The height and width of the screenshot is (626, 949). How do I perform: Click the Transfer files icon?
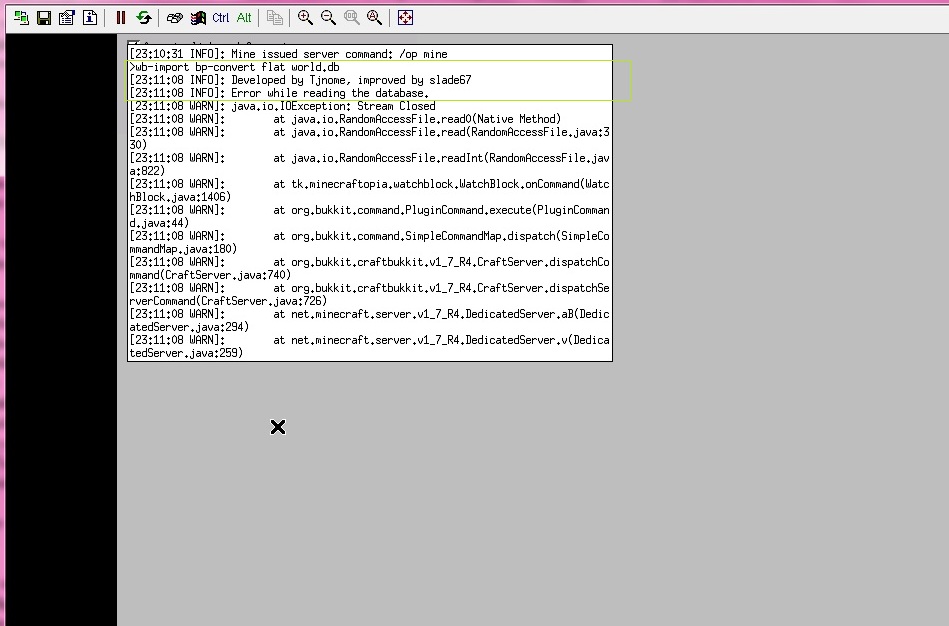coord(274,18)
